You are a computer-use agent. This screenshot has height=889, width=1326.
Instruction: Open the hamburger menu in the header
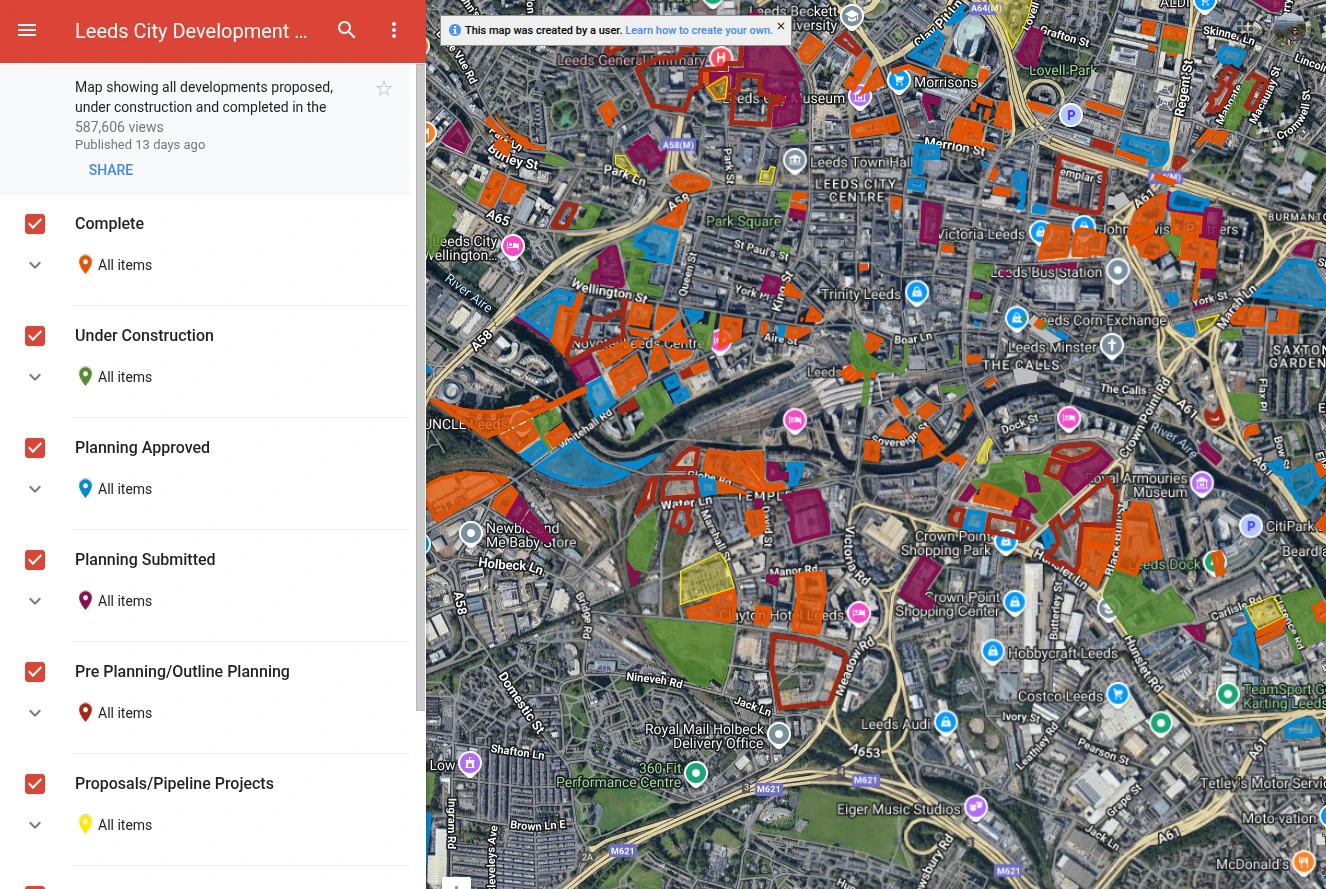pyautogui.click(x=27, y=30)
